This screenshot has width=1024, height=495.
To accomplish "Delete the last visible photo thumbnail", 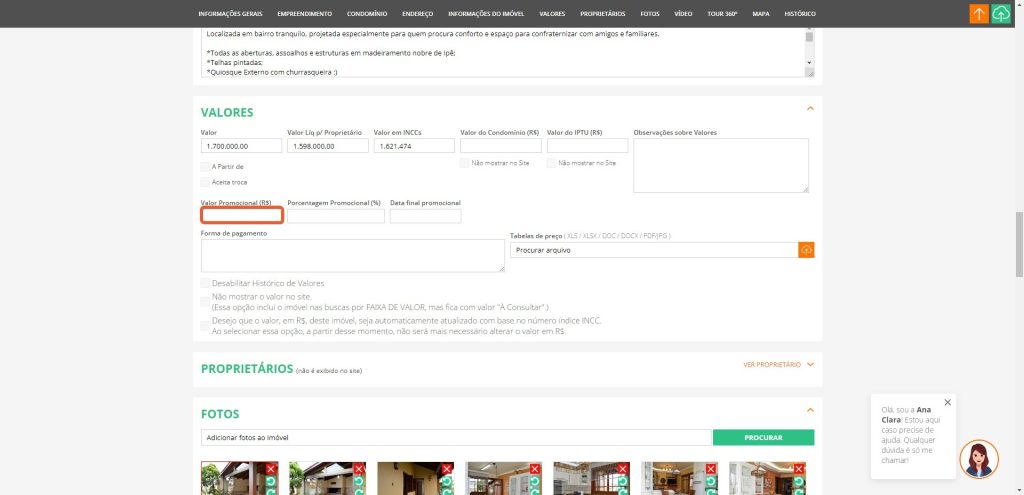I will 799,469.
